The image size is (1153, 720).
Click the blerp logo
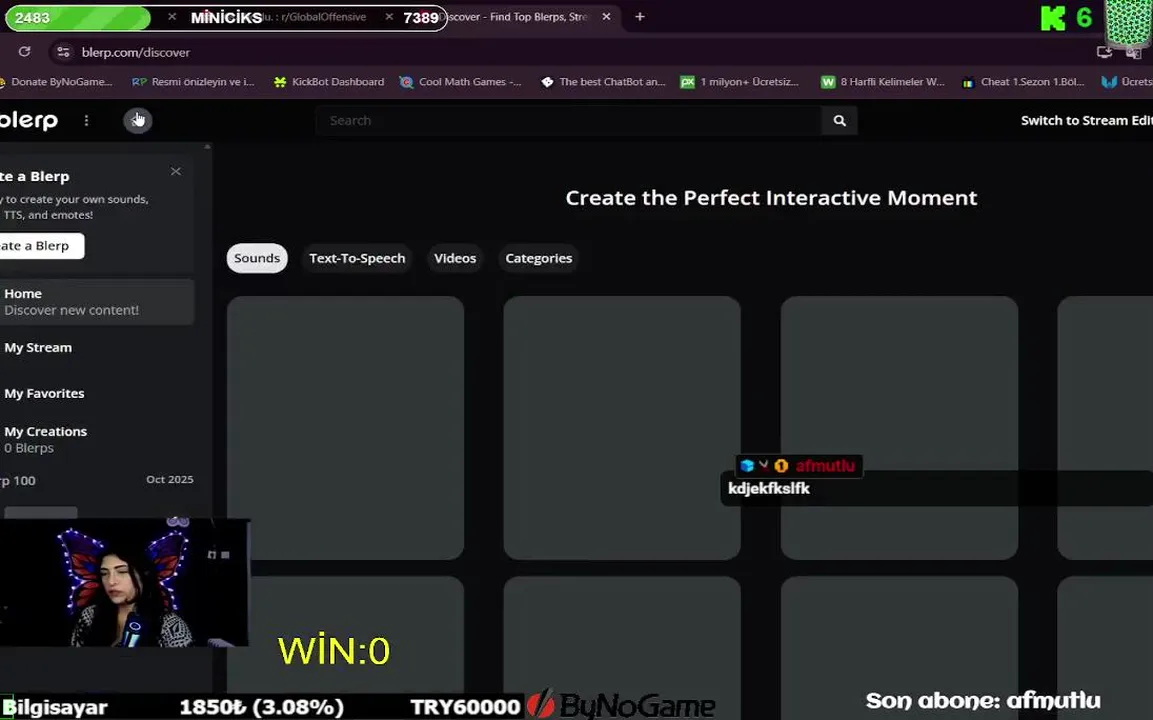[x=29, y=120]
